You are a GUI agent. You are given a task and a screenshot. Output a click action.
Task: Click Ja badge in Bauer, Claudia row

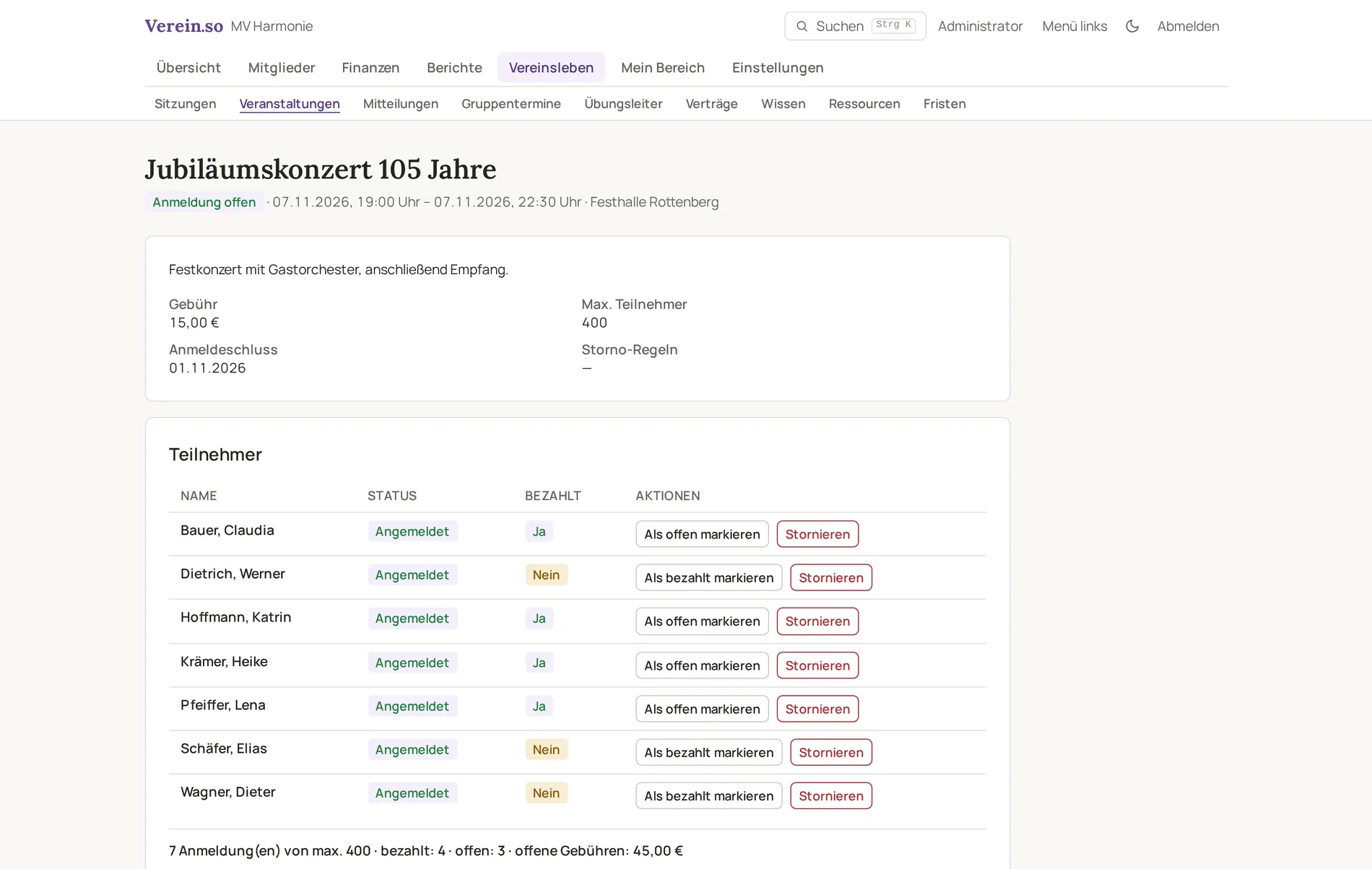click(x=539, y=531)
